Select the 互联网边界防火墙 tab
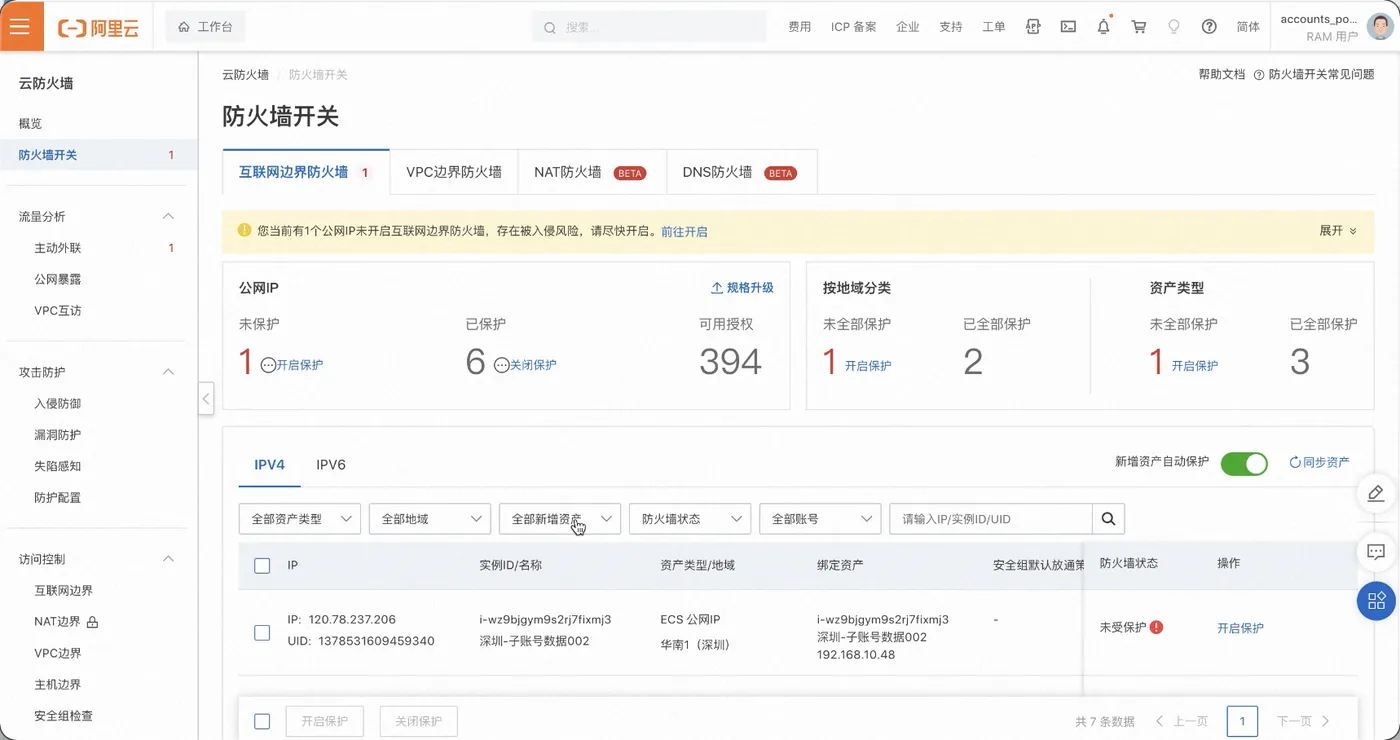This screenshot has height=740, width=1400. click(x=305, y=172)
